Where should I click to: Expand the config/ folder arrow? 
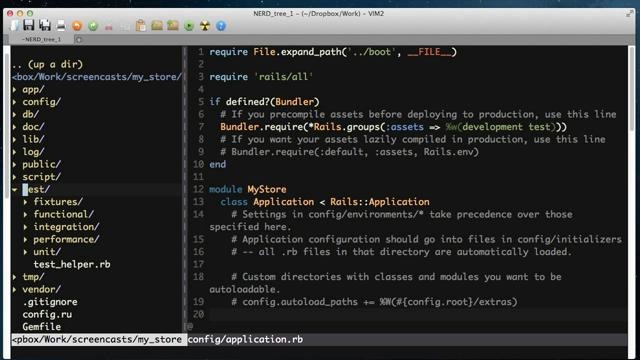pos(15,102)
